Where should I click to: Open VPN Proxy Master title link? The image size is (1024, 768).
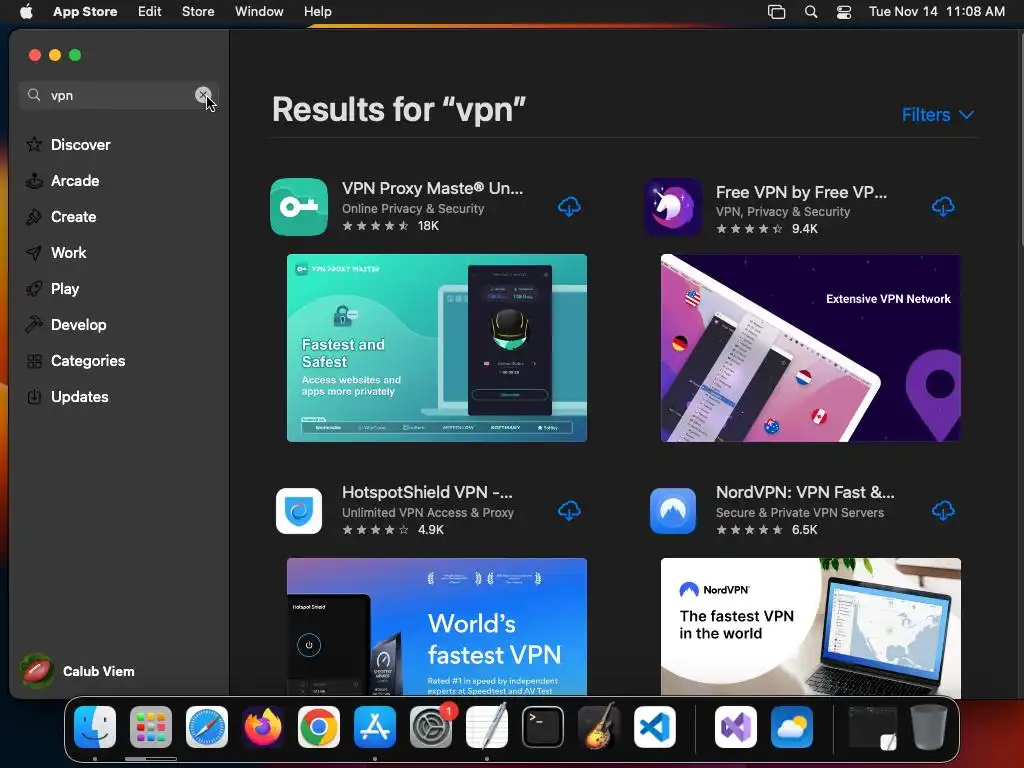(432, 189)
